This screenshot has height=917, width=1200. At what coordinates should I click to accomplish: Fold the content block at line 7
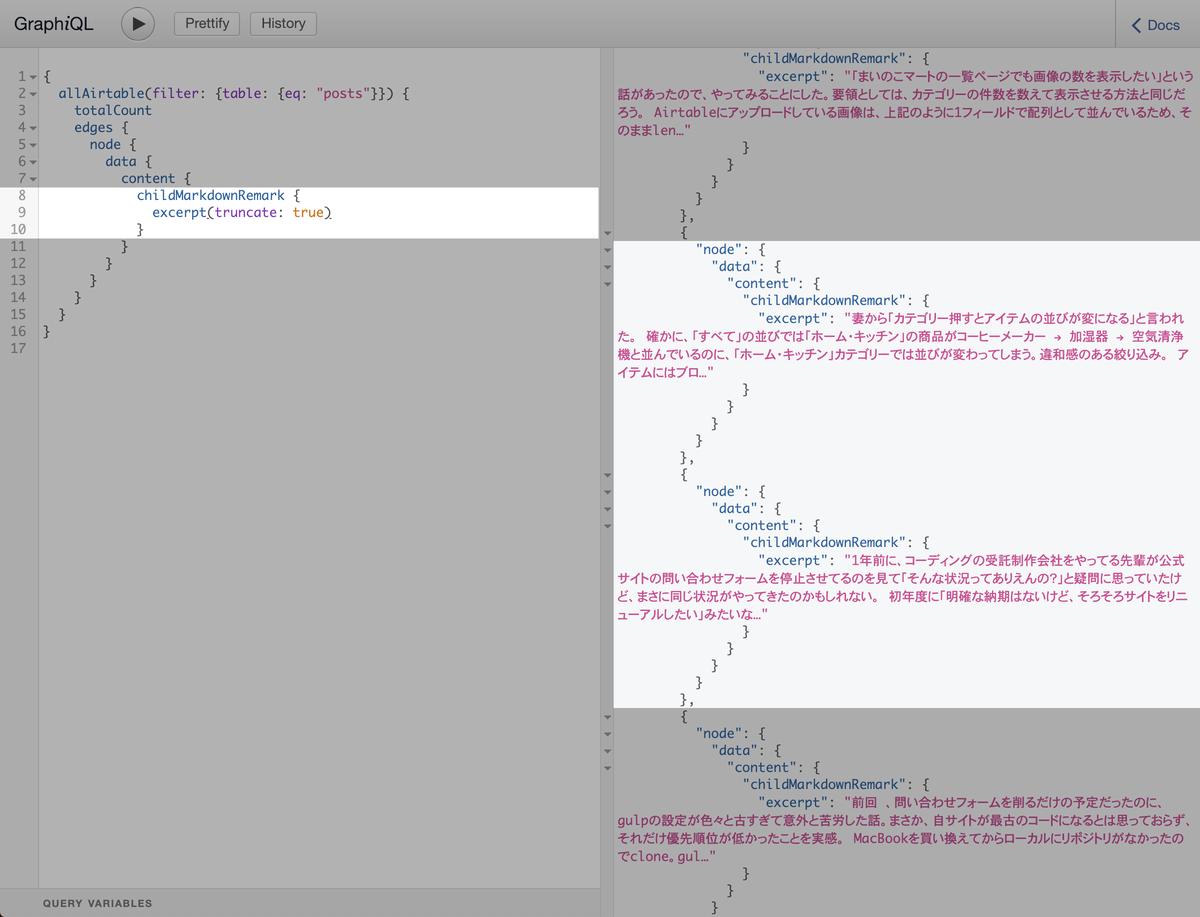(33, 179)
